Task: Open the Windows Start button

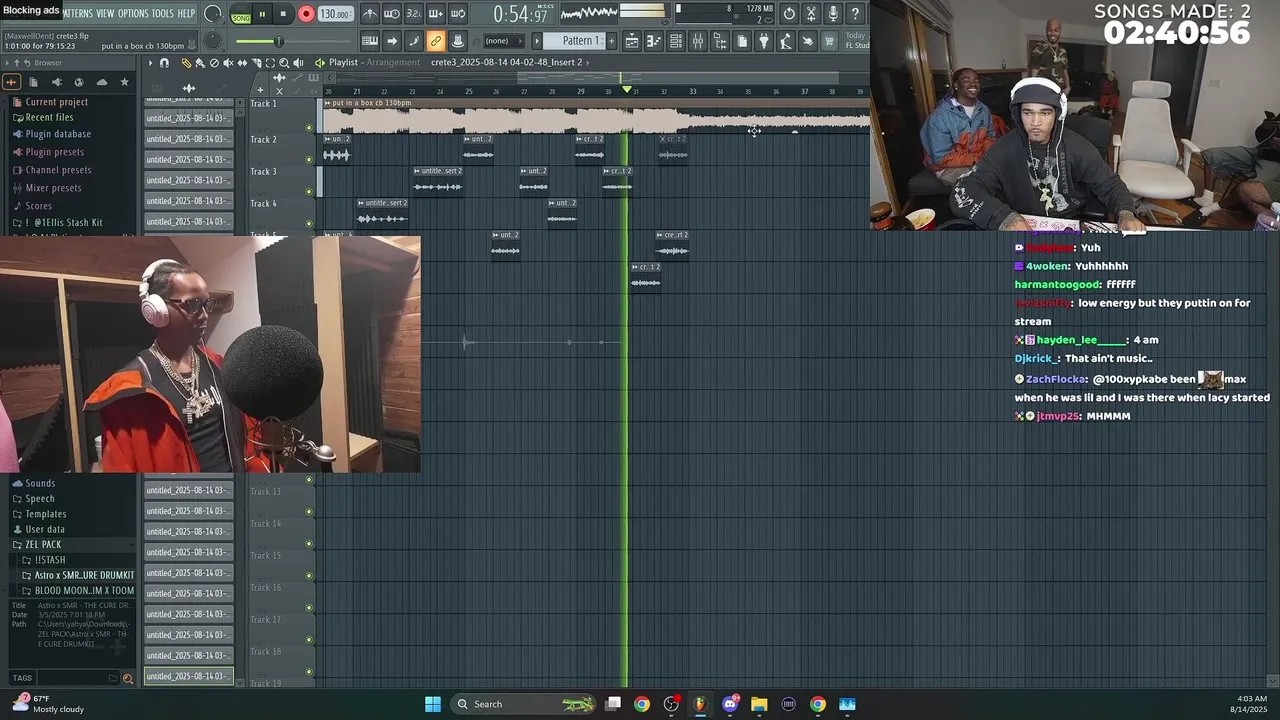Action: coord(433,704)
